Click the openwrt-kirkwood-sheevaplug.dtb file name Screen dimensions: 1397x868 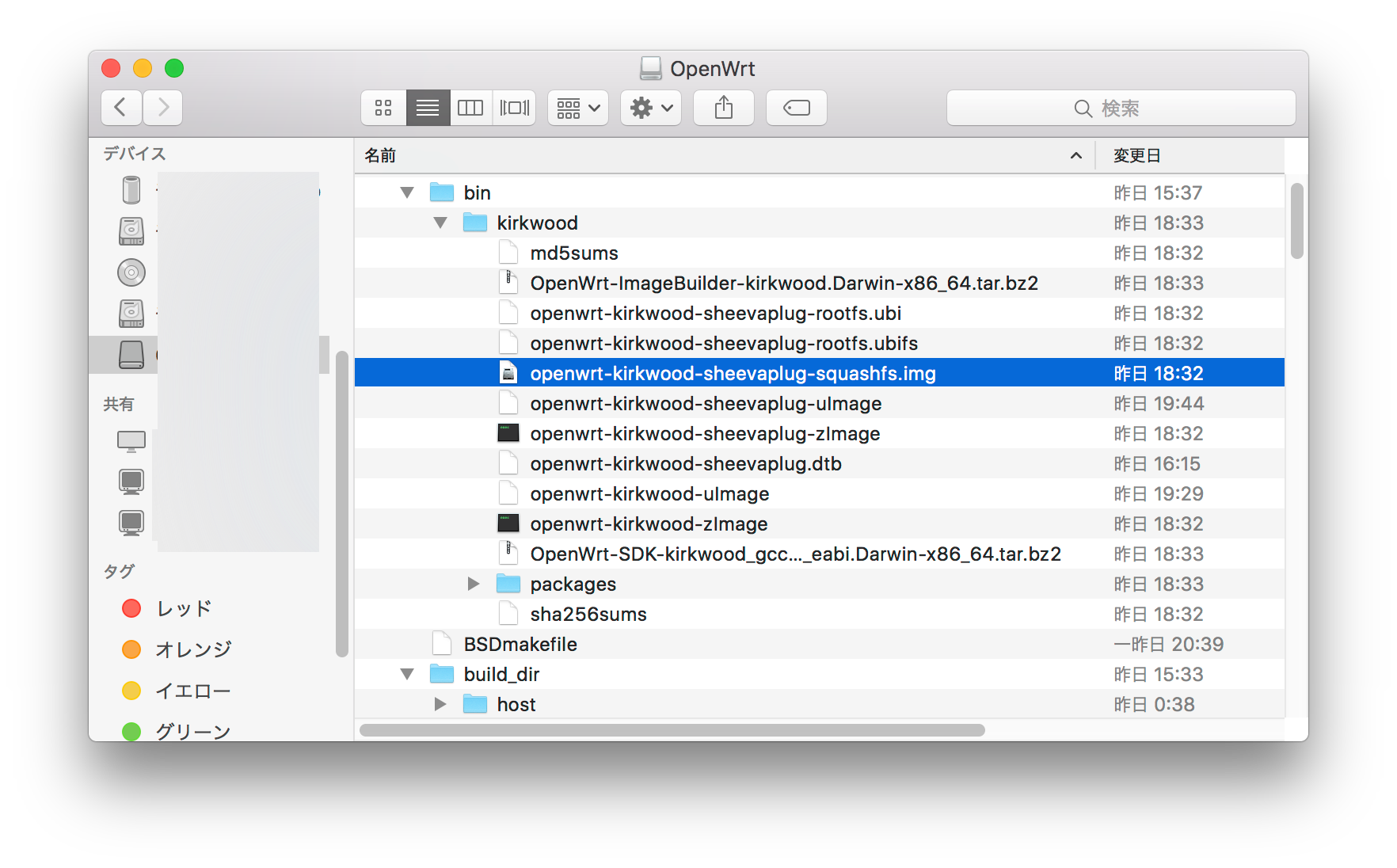coord(686,464)
